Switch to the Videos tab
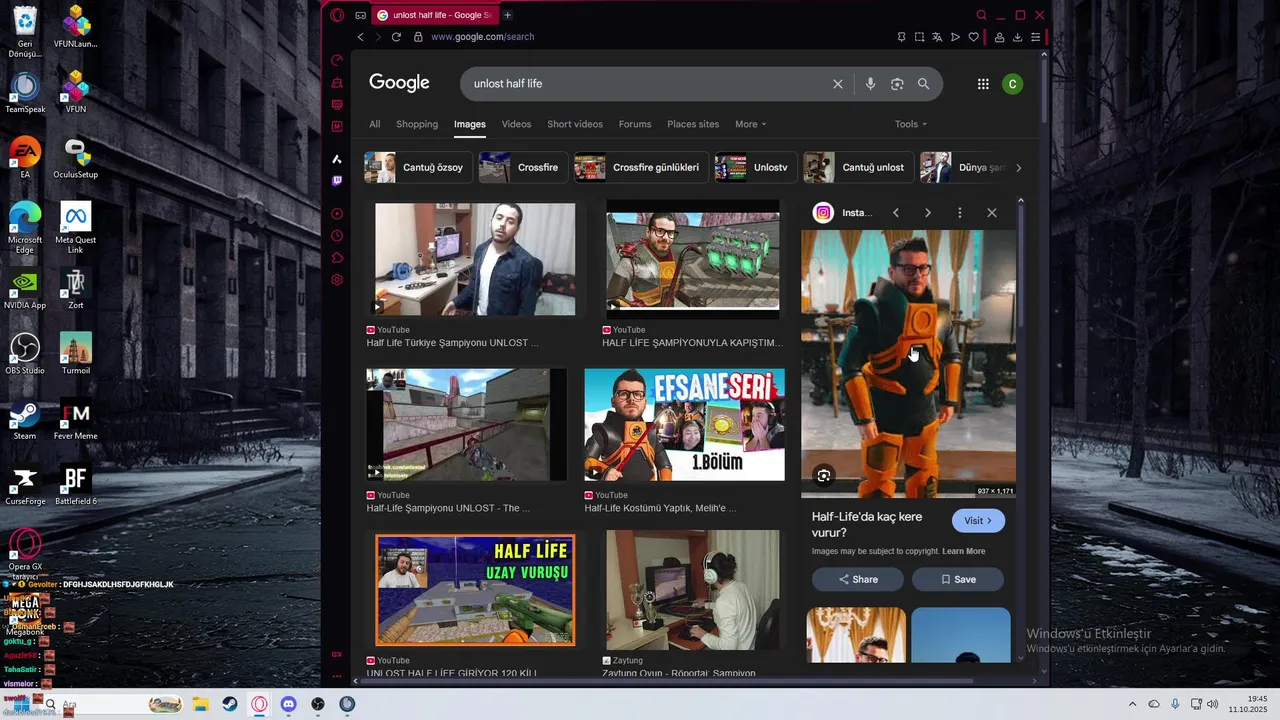This screenshot has width=1280, height=720. 516,124
